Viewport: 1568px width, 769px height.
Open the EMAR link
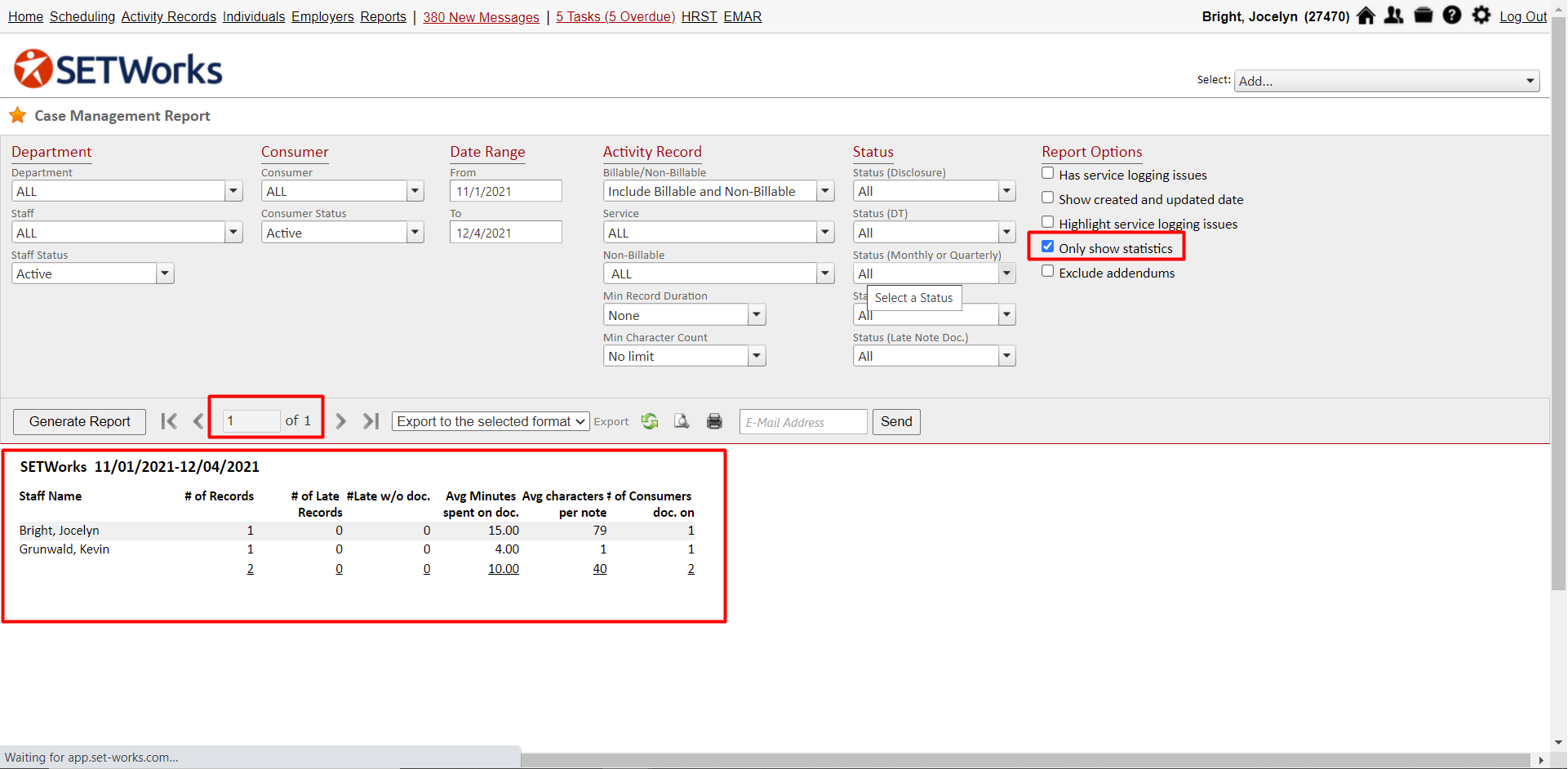tap(743, 16)
